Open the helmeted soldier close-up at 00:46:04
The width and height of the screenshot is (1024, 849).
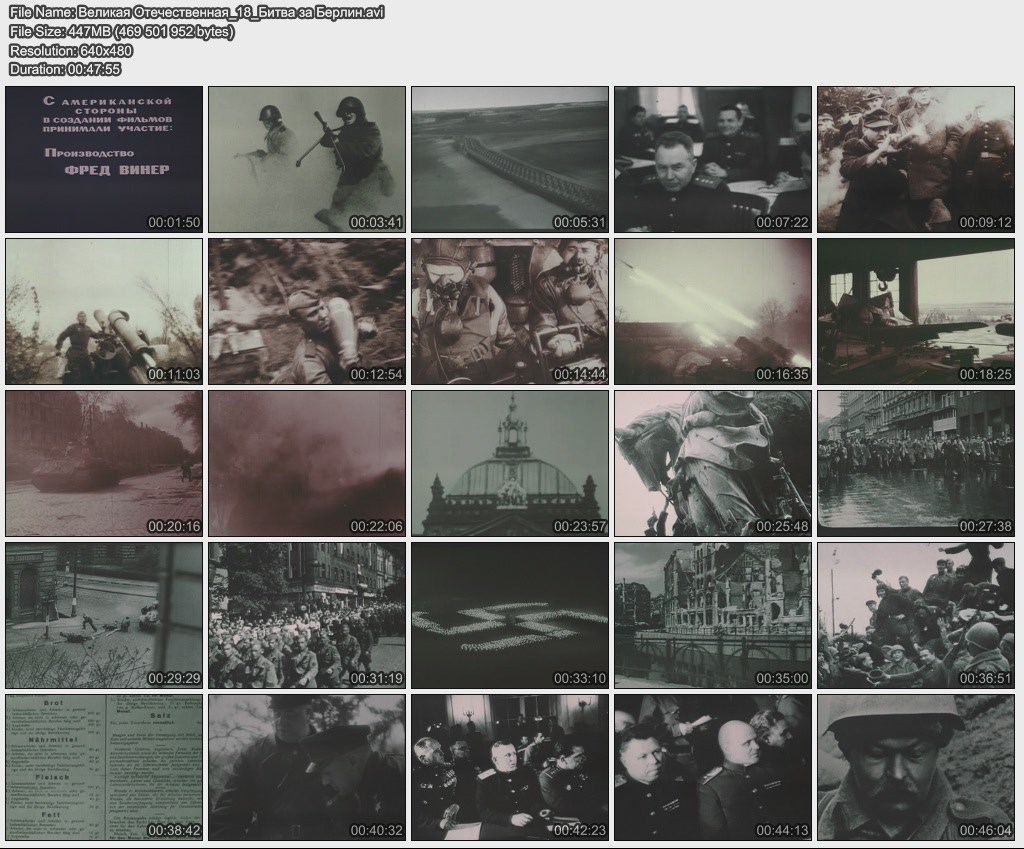click(x=916, y=767)
